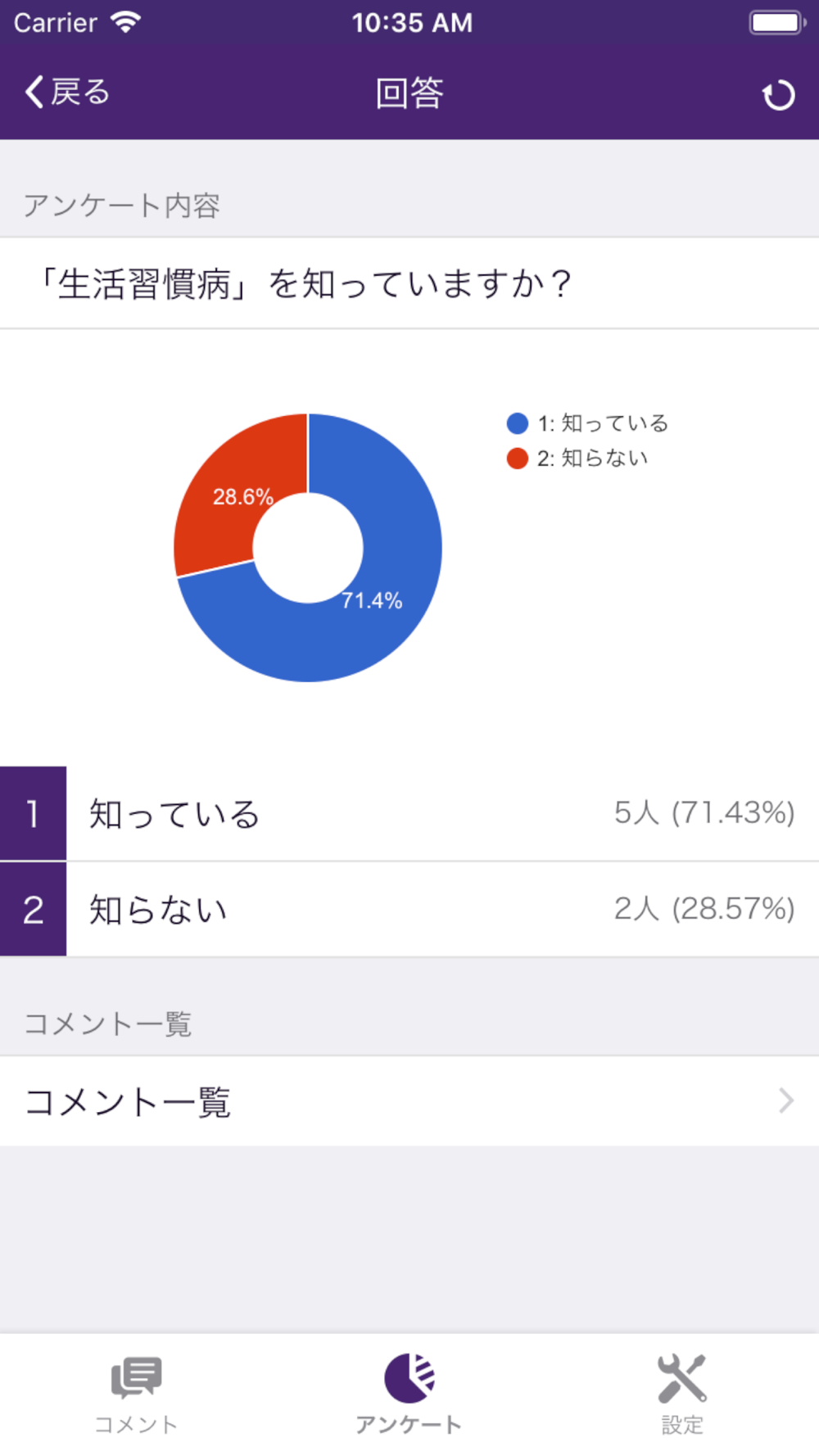Tap the refresh icon in header
Screen dimensions: 819x1456
click(778, 95)
